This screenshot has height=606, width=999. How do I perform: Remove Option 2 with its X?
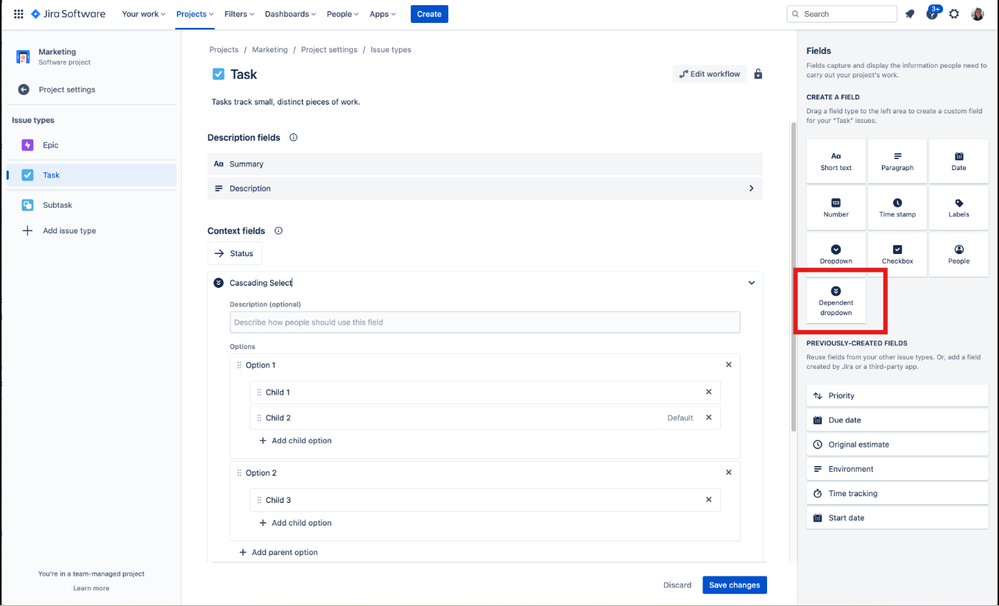[729, 473]
